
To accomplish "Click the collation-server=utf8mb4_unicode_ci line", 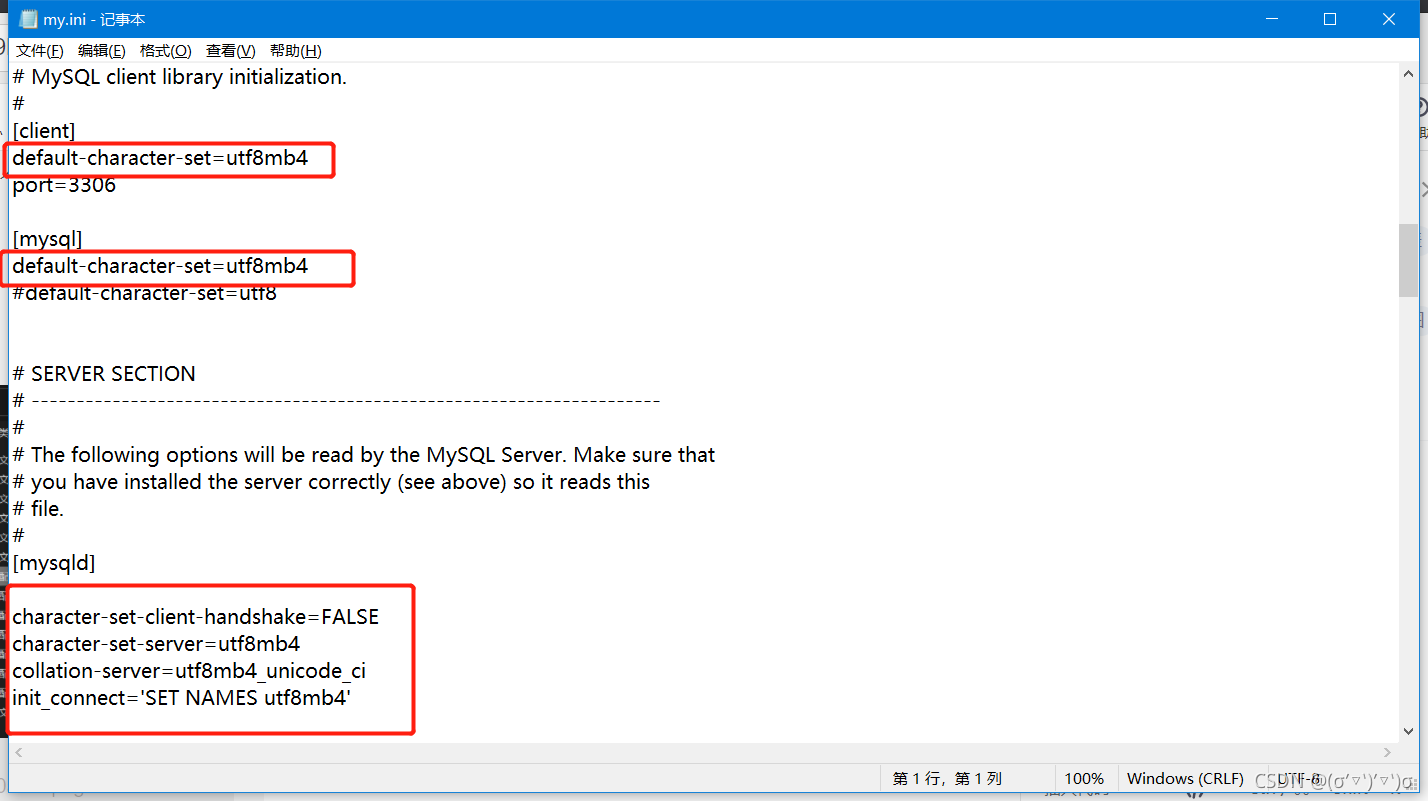I will 189,671.
